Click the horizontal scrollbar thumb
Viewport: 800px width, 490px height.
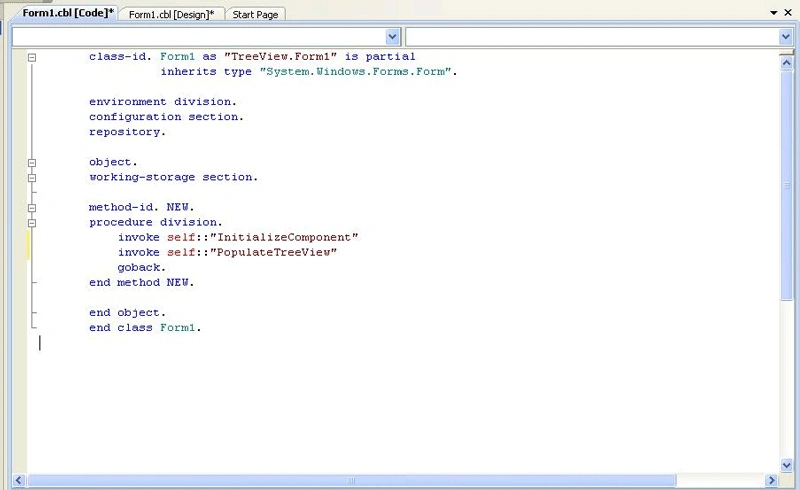click(x=352, y=480)
